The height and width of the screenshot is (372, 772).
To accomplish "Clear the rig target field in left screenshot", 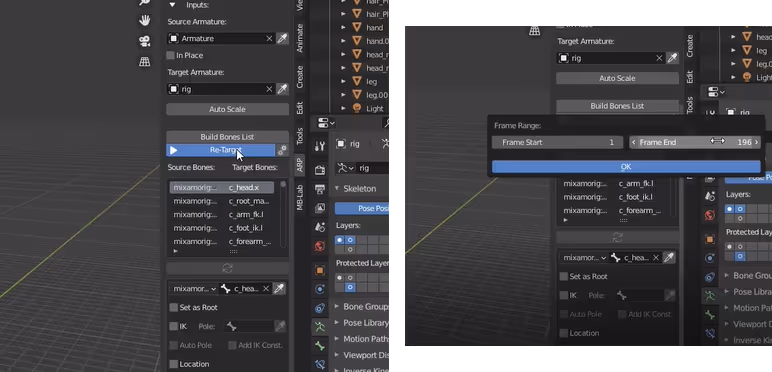I will pos(269,89).
